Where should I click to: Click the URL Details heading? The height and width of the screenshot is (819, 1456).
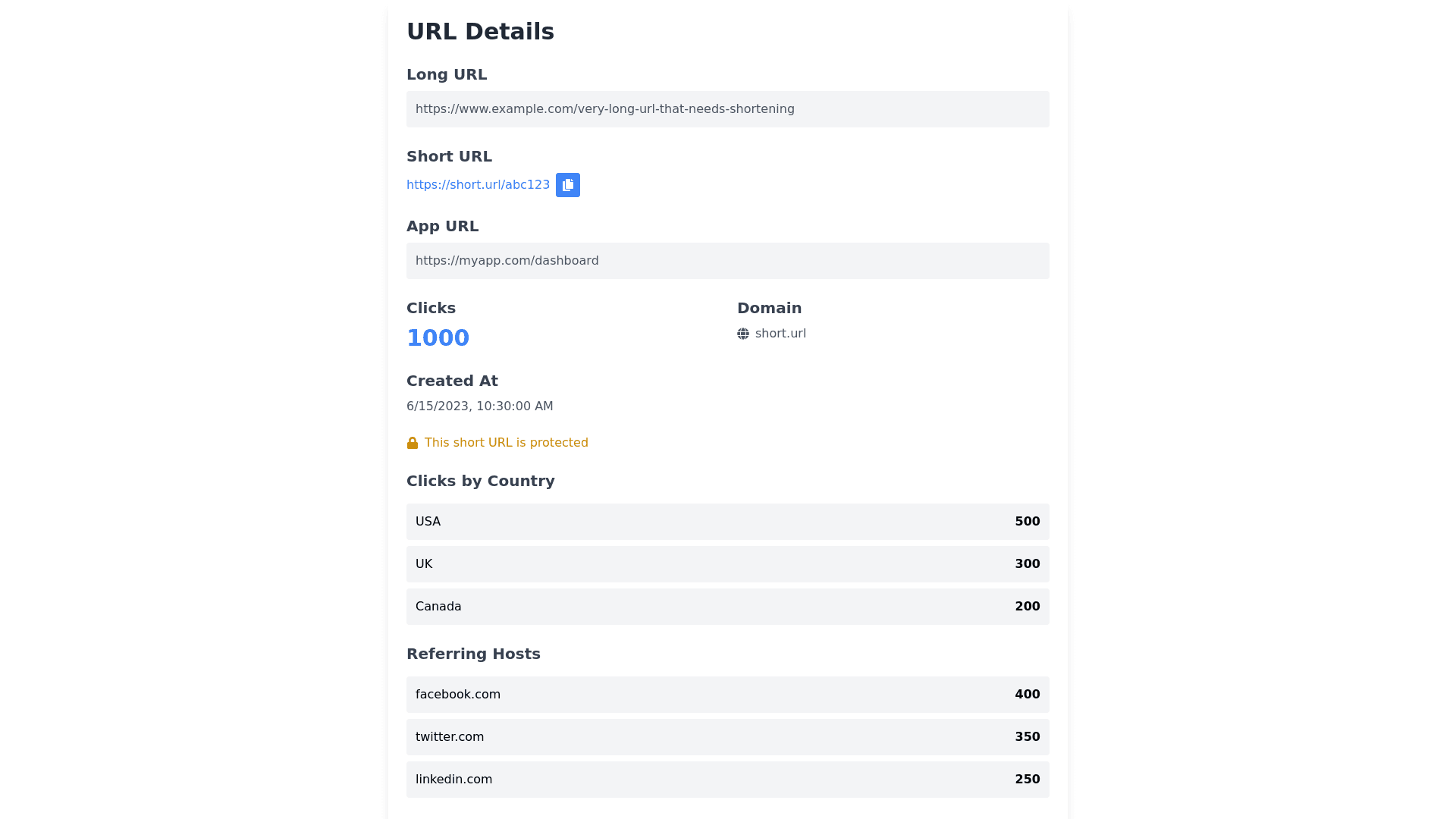480,32
